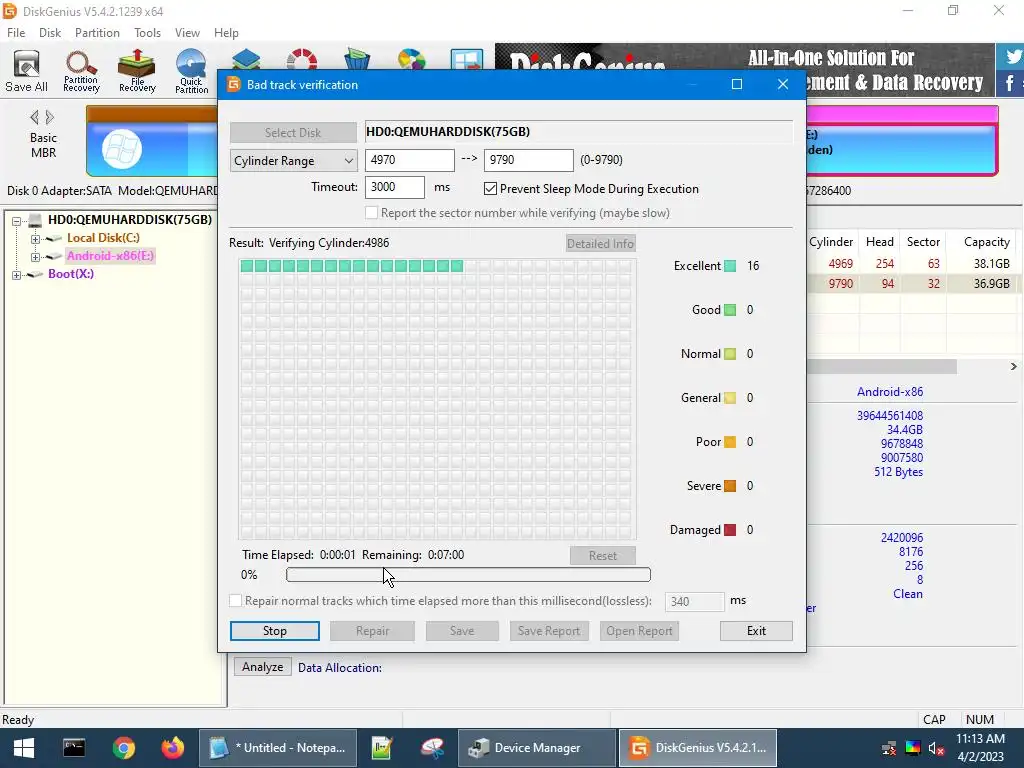Click the Capacity column header
1024x768 pixels.
pos(986,242)
